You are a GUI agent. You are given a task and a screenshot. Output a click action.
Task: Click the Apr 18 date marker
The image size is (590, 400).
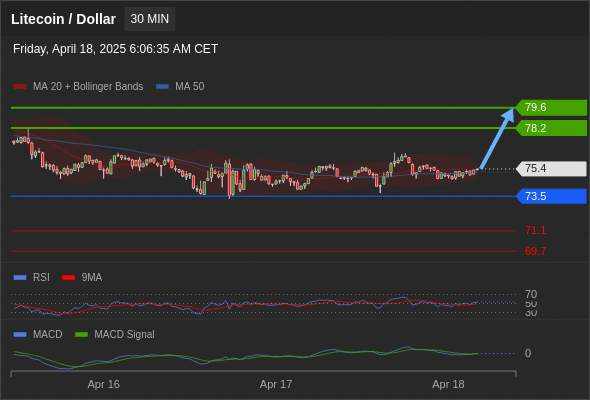coord(448,384)
